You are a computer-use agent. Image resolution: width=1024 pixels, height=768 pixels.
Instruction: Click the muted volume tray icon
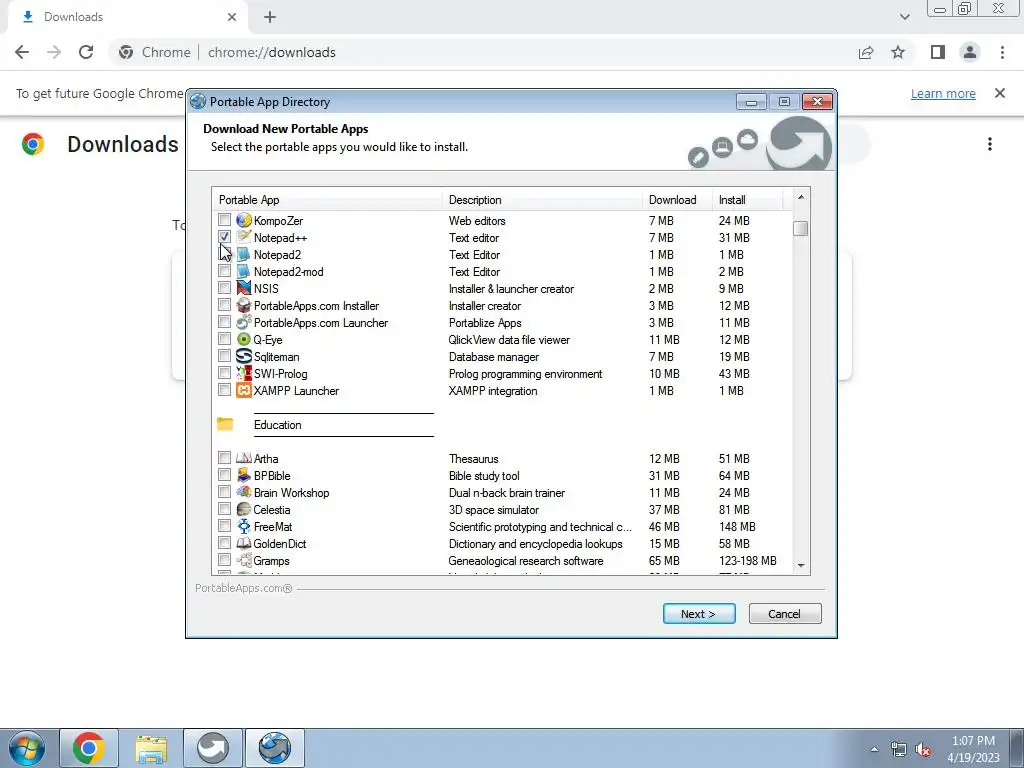[923, 750]
